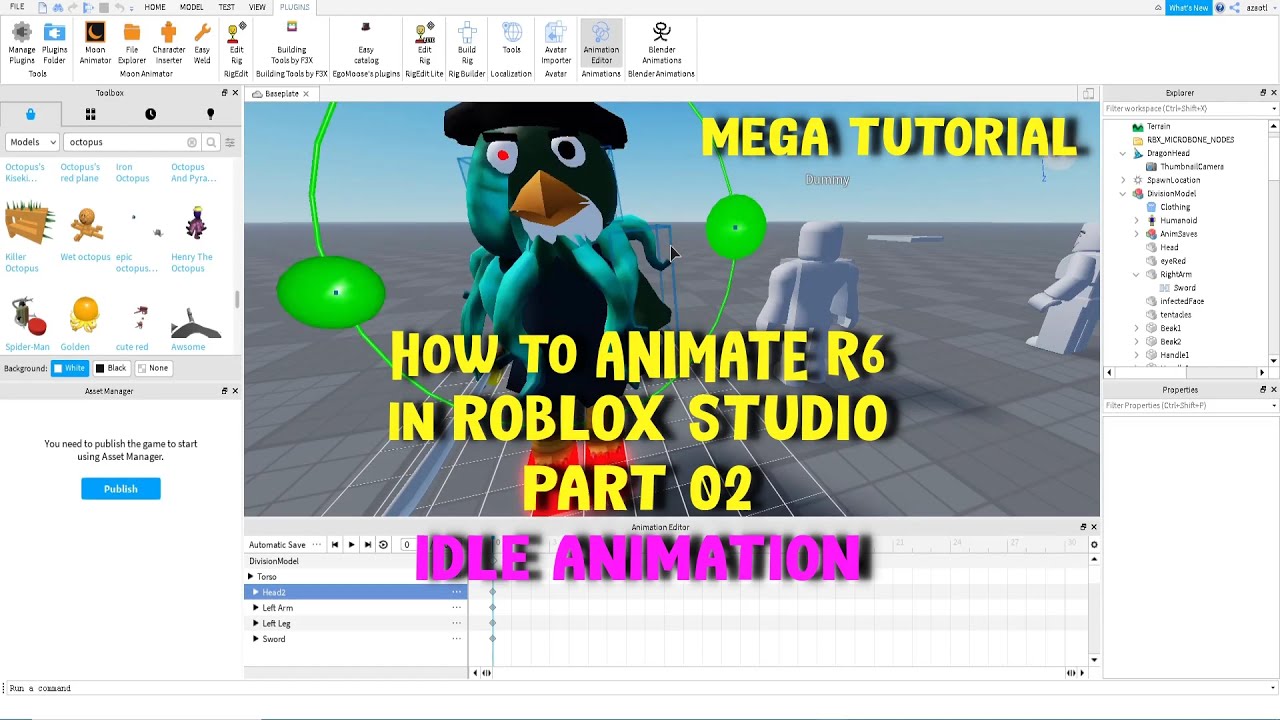This screenshot has height=720, width=1280.
Task: Switch to the Toolbox Creations lightbulb tab
Action: (210, 114)
